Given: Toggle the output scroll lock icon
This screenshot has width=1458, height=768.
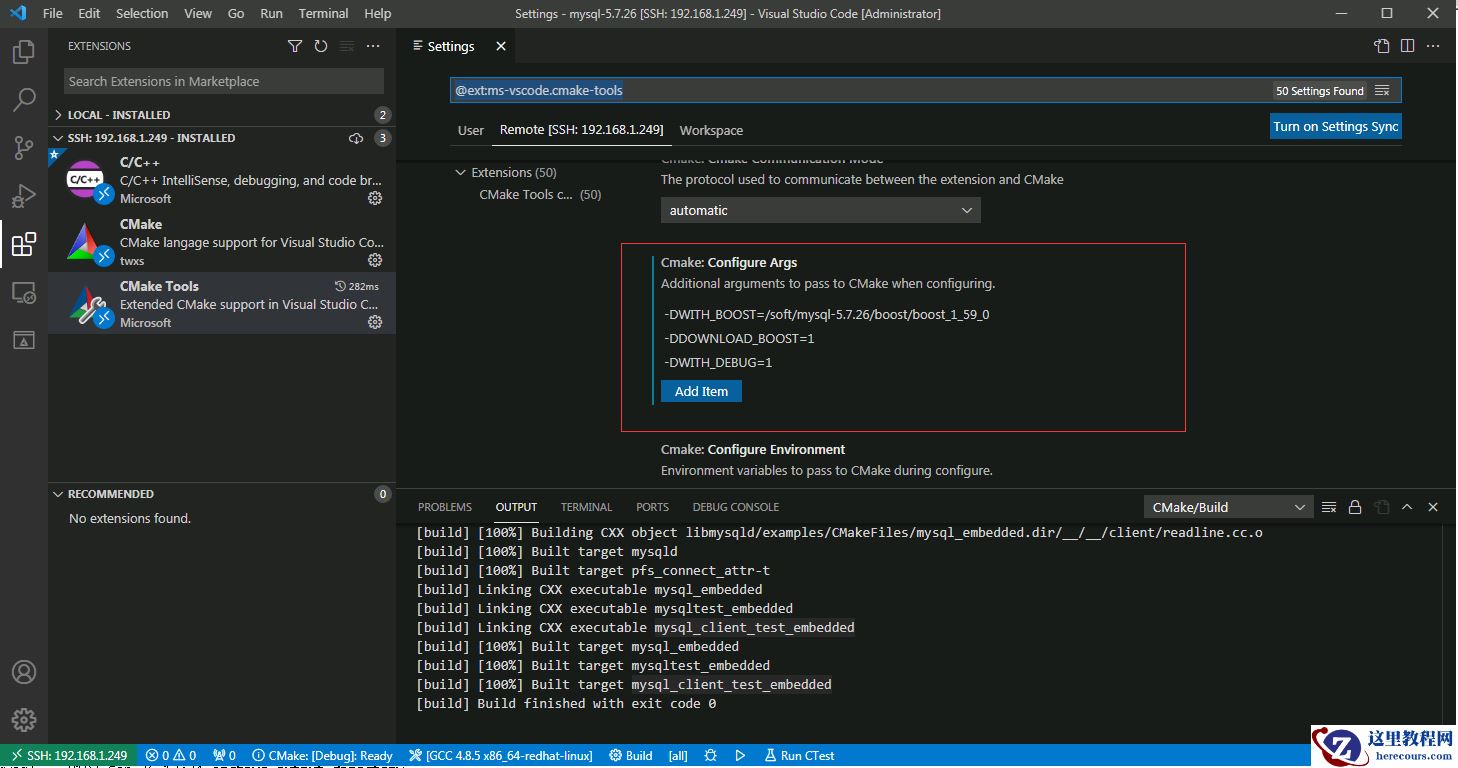Looking at the screenshot, I should [1355, 507].
